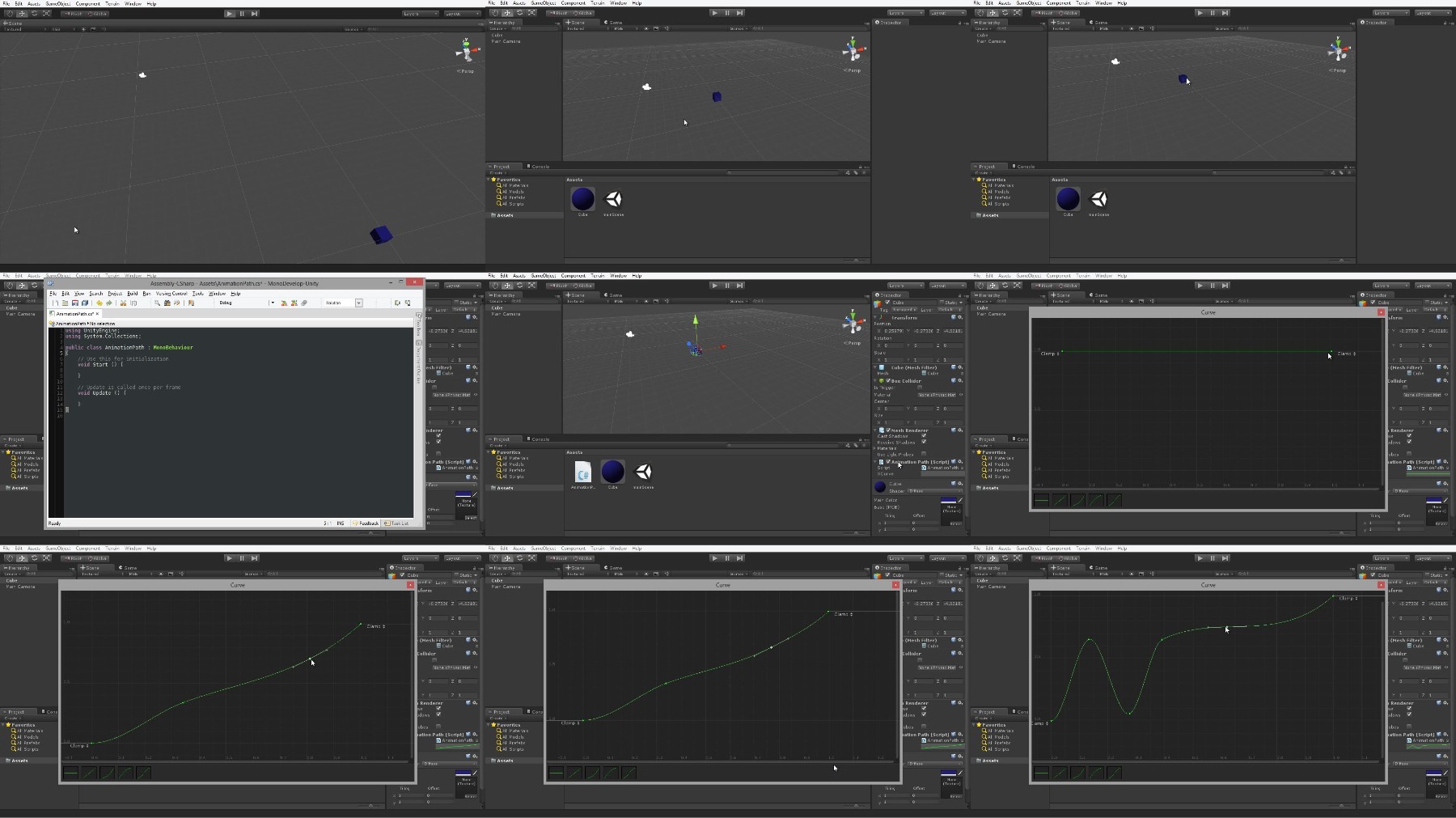Open Mesh Renderer gear menu in move-gizmo frame

pos(960,430)
